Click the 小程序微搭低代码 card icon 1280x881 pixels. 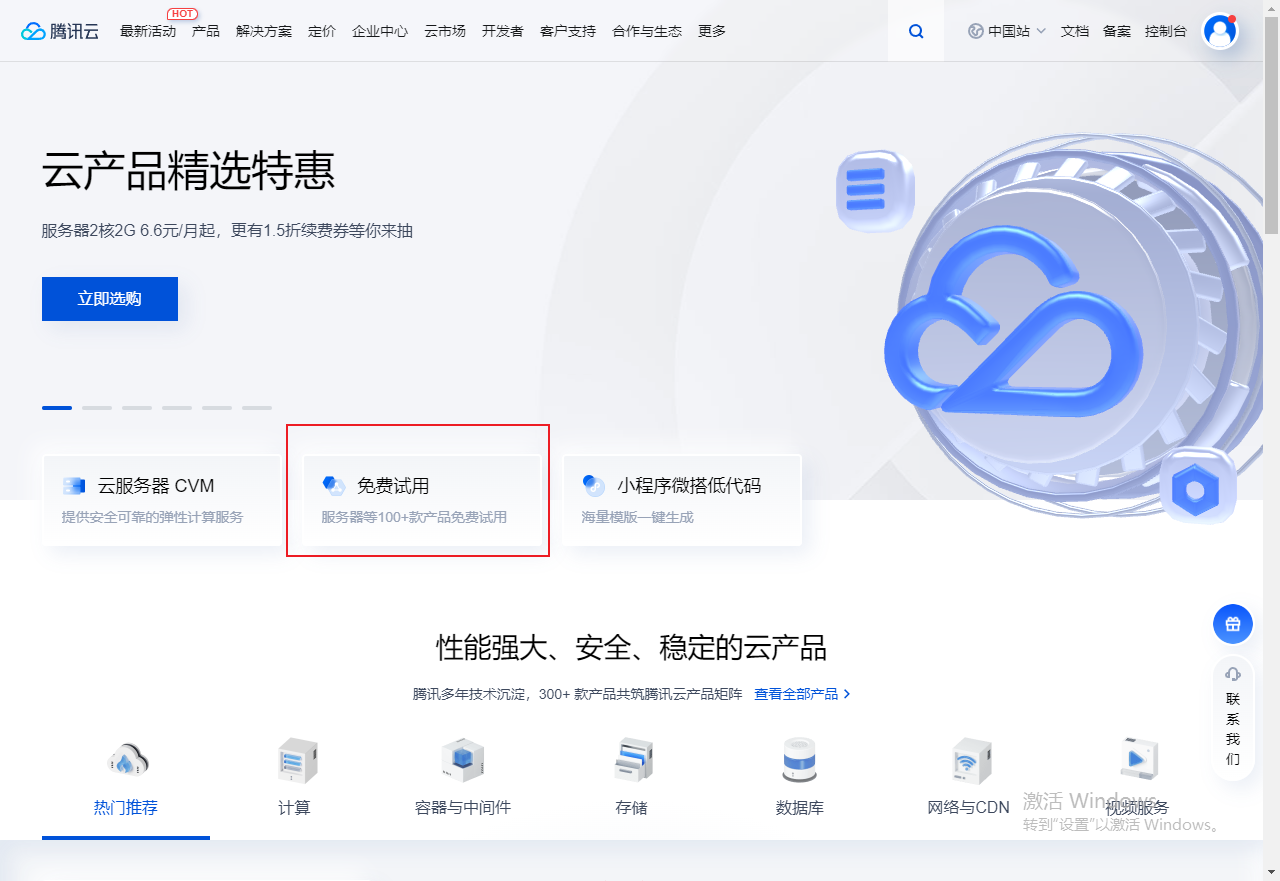pyautogui.click(x=595, y=485)
